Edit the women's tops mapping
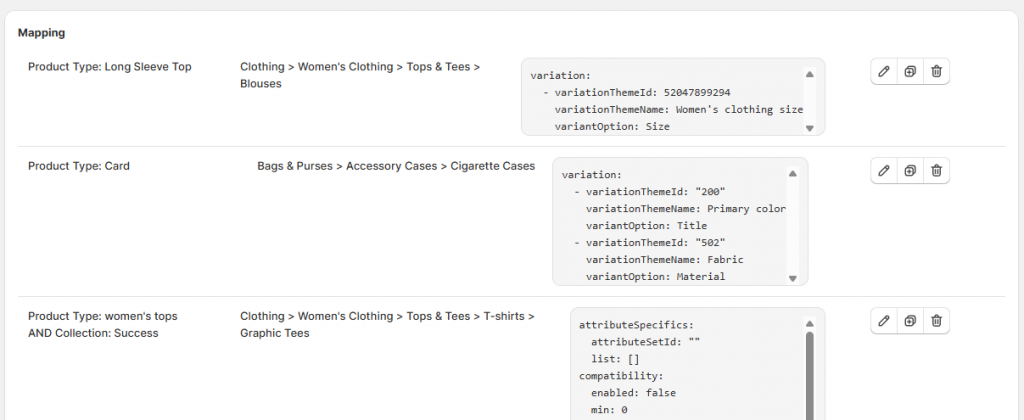 pyautogui.click(x=884, y=321)
